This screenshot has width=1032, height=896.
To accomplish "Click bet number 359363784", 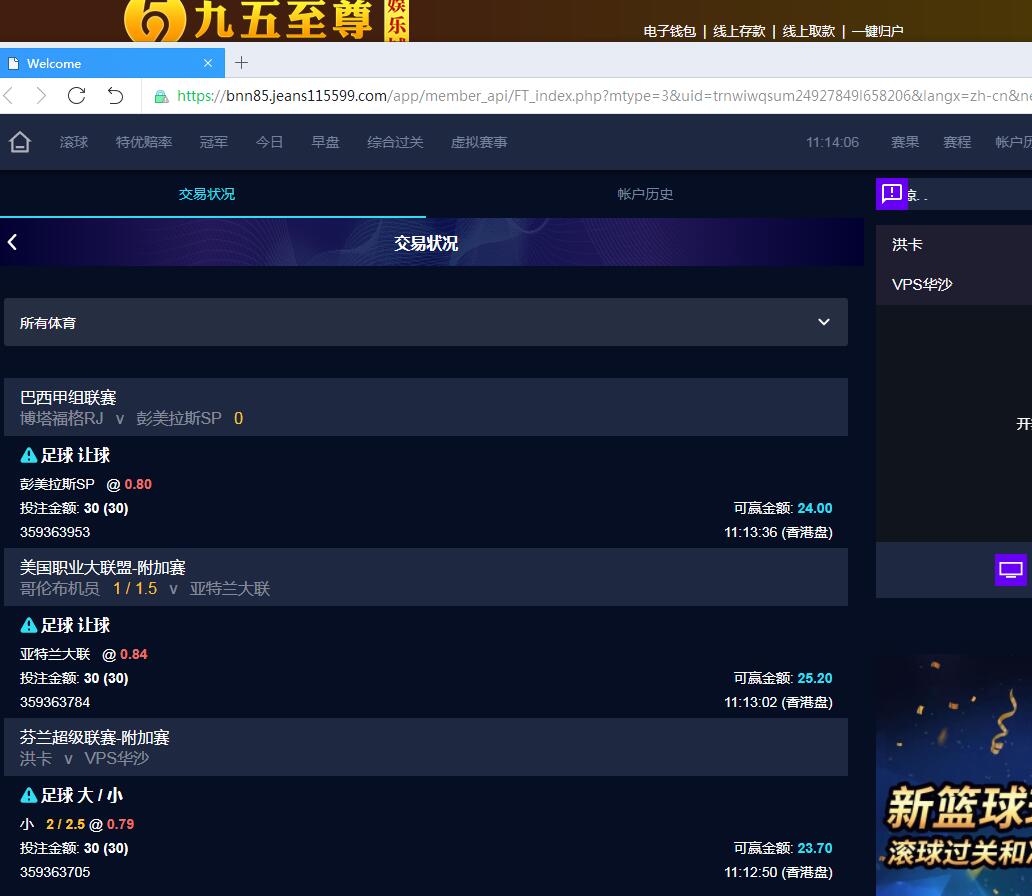I will click(55, 702).
